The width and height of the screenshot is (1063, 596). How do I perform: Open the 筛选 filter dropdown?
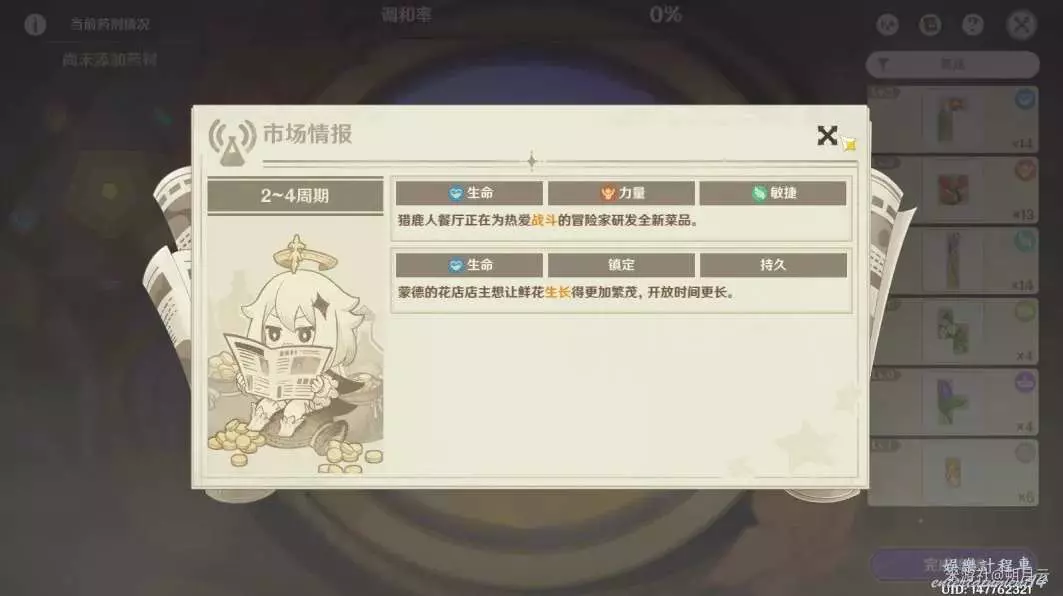coord(952,64)
